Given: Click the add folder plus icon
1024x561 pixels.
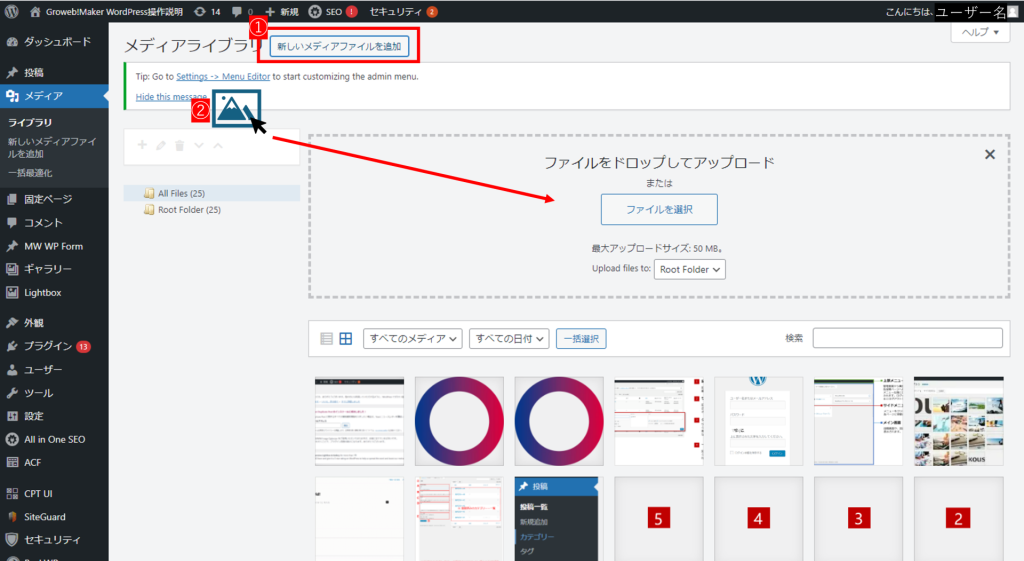Looking at the screenshot, I should tap(142, 146).
